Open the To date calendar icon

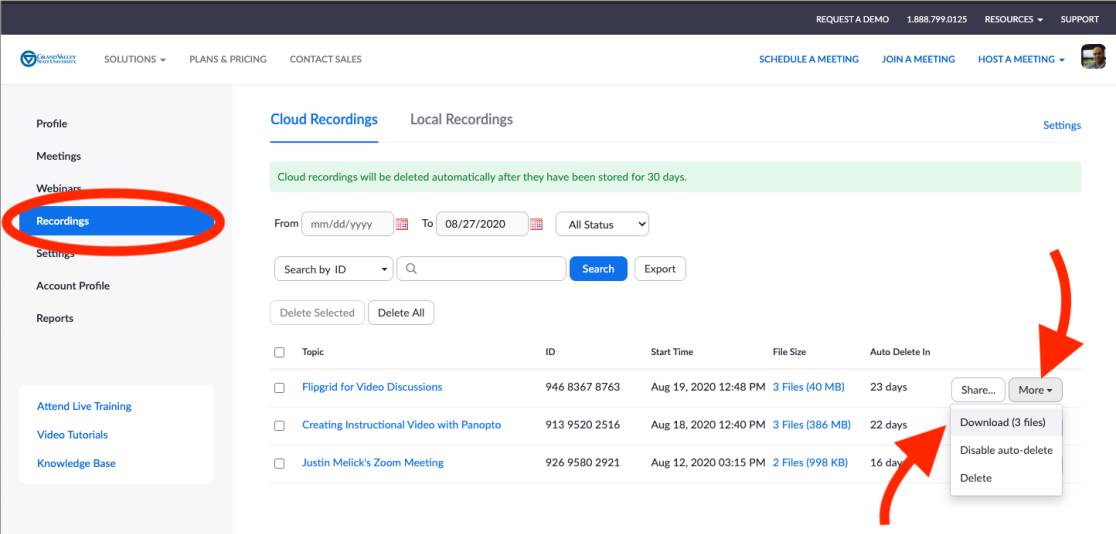tap(536, 224)
